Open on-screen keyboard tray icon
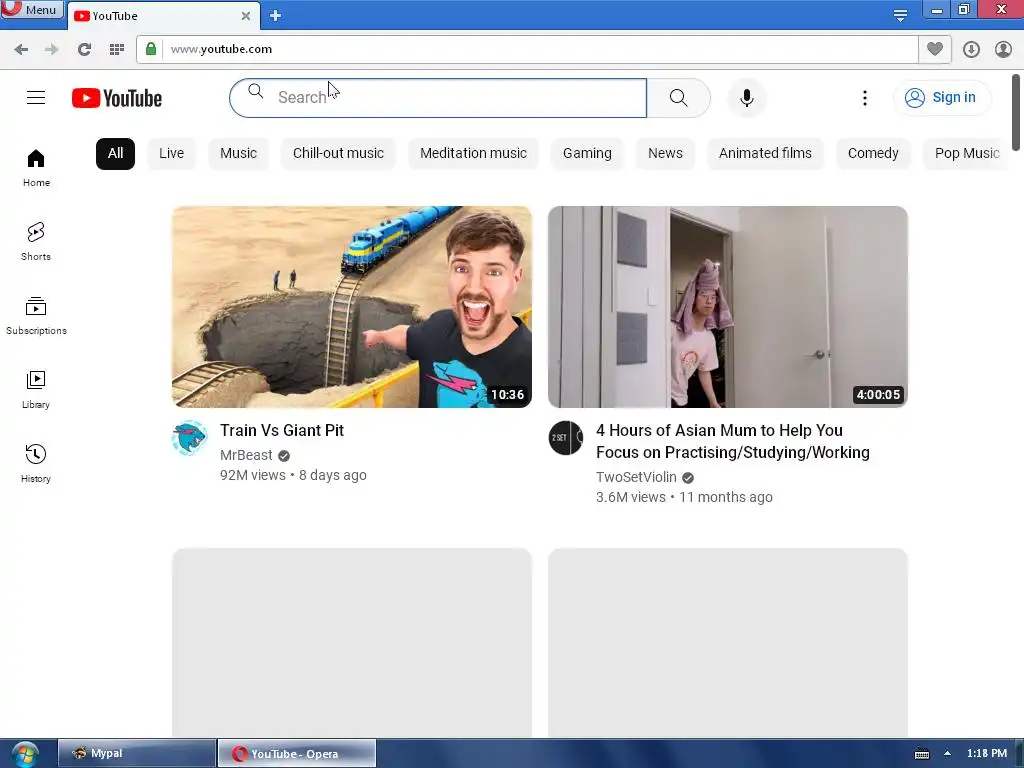Screen dimensions: 1024x768 coord(921,754)
